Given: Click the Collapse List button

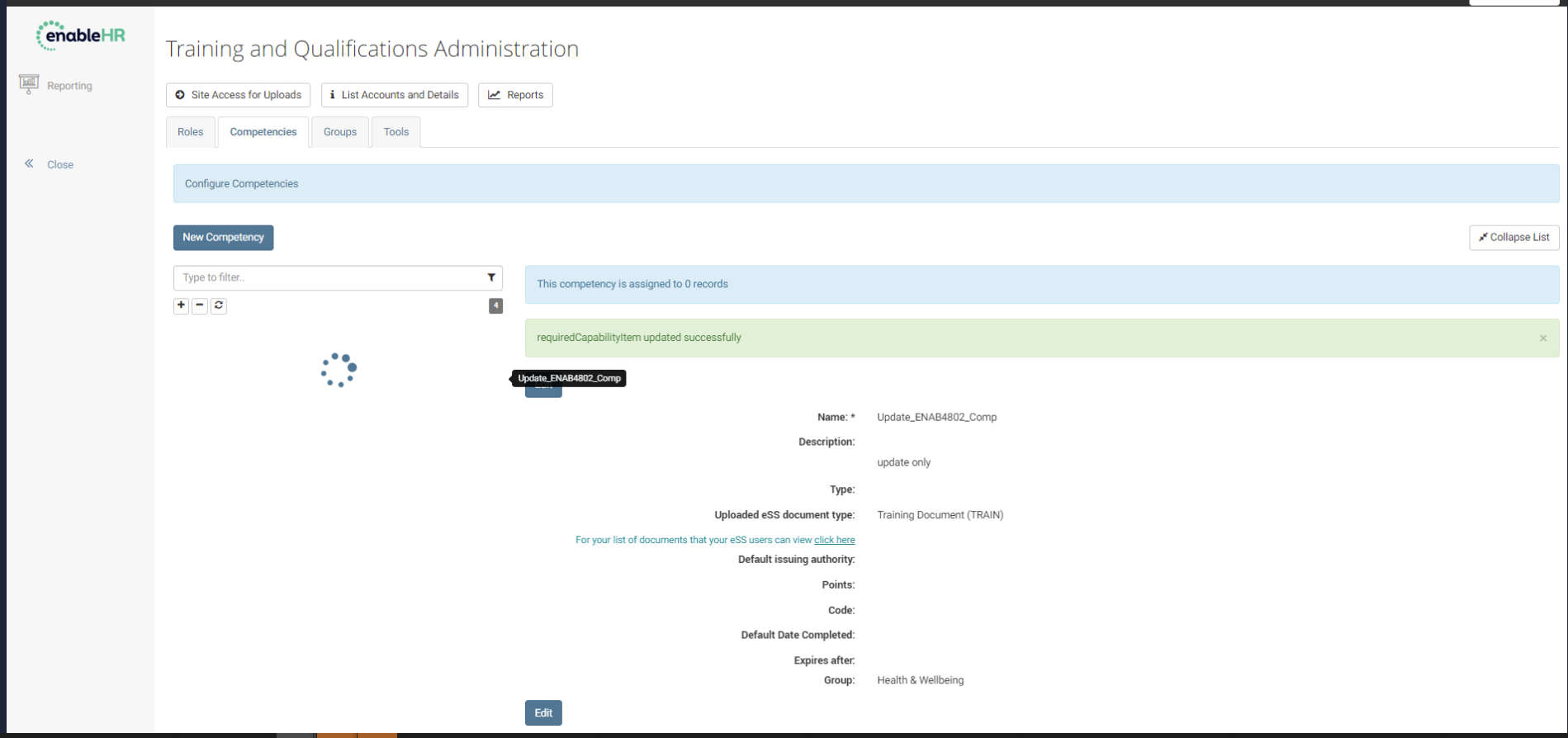Looking at the screenshot, I should (1514, 237).
